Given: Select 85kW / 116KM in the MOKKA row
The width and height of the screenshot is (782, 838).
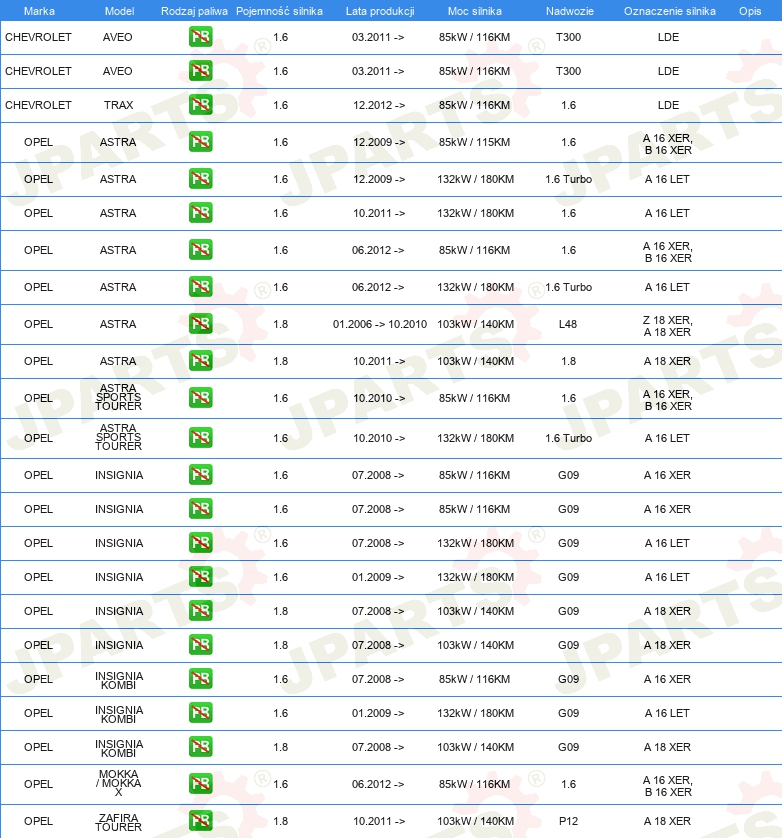Looking at the screenshot, I should [475, 784].
